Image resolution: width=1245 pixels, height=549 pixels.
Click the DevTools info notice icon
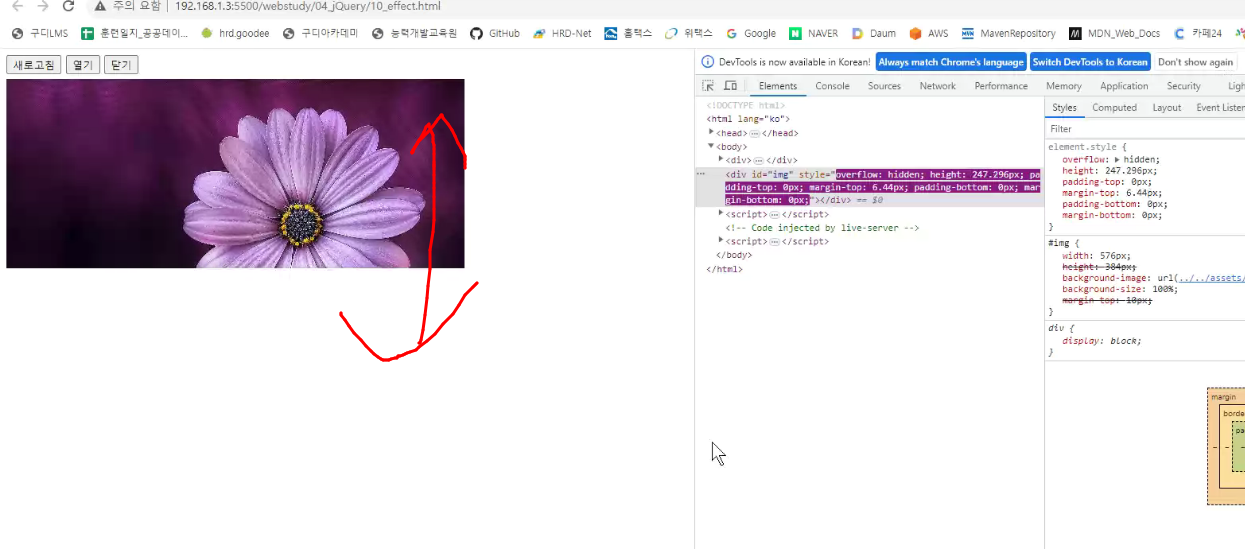[708, 62]
